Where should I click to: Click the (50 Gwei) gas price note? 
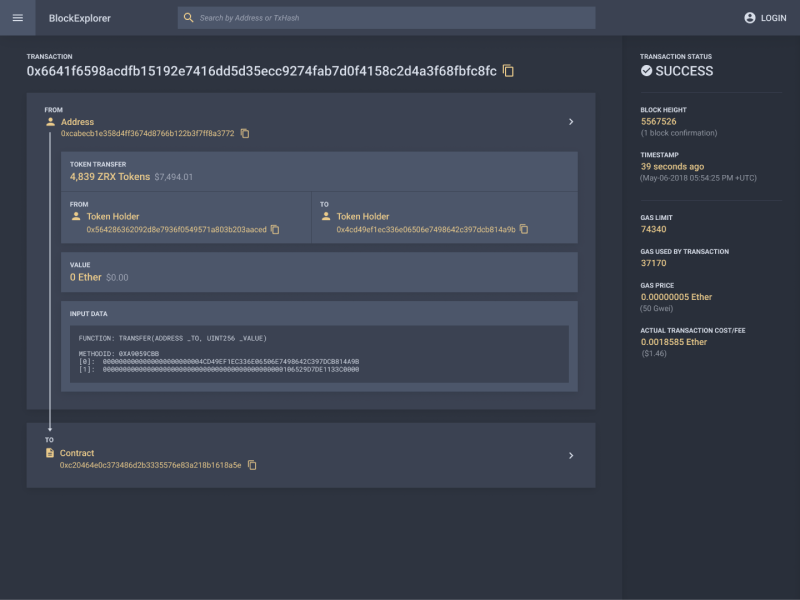coord(657,308)
